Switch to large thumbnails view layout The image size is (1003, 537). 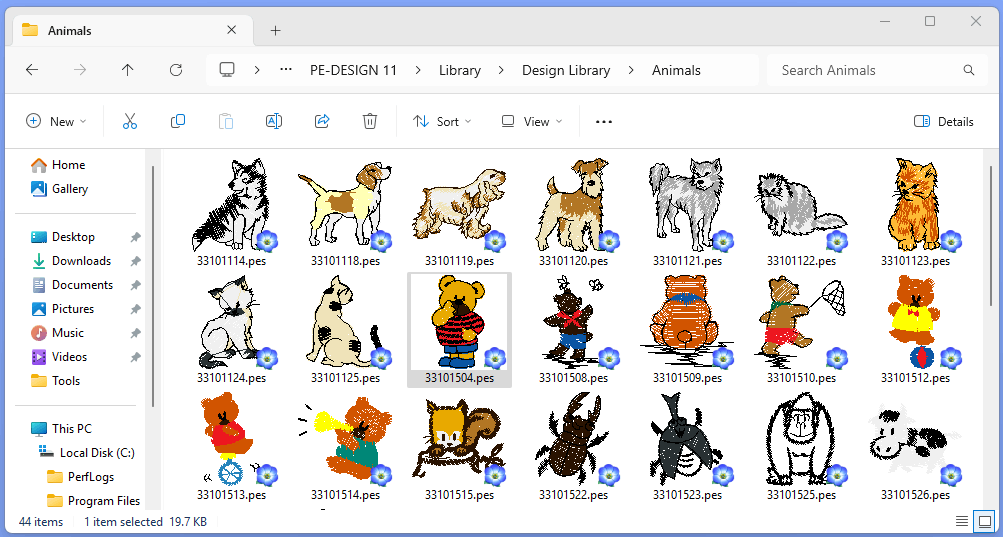pyautogui.click(x=982, y=520)
